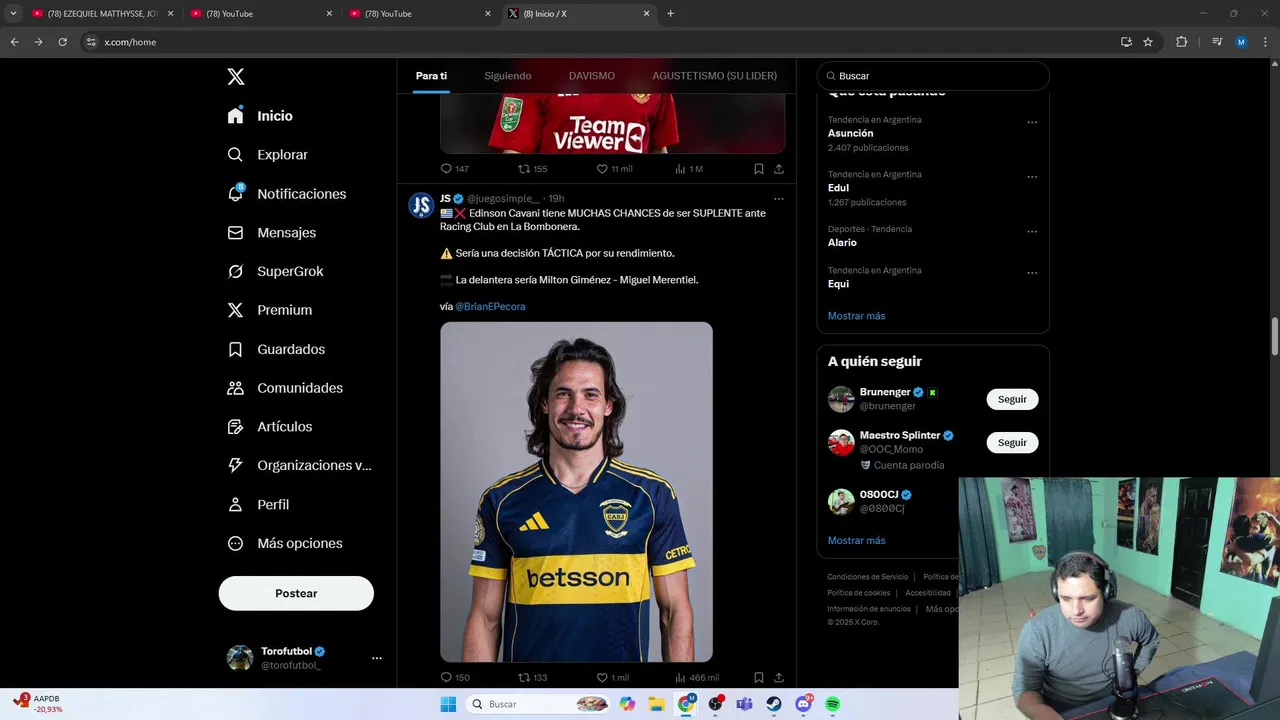Open options for Edul trend
The image size is (1280, 720).
click(1032, 177)
